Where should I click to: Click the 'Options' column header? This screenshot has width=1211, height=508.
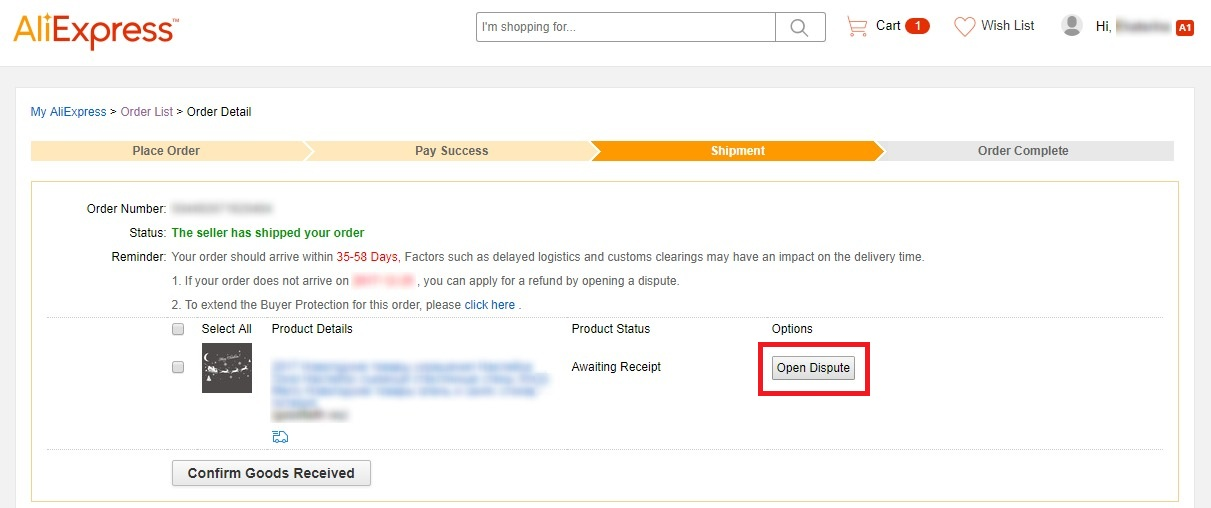pos(792,329)
